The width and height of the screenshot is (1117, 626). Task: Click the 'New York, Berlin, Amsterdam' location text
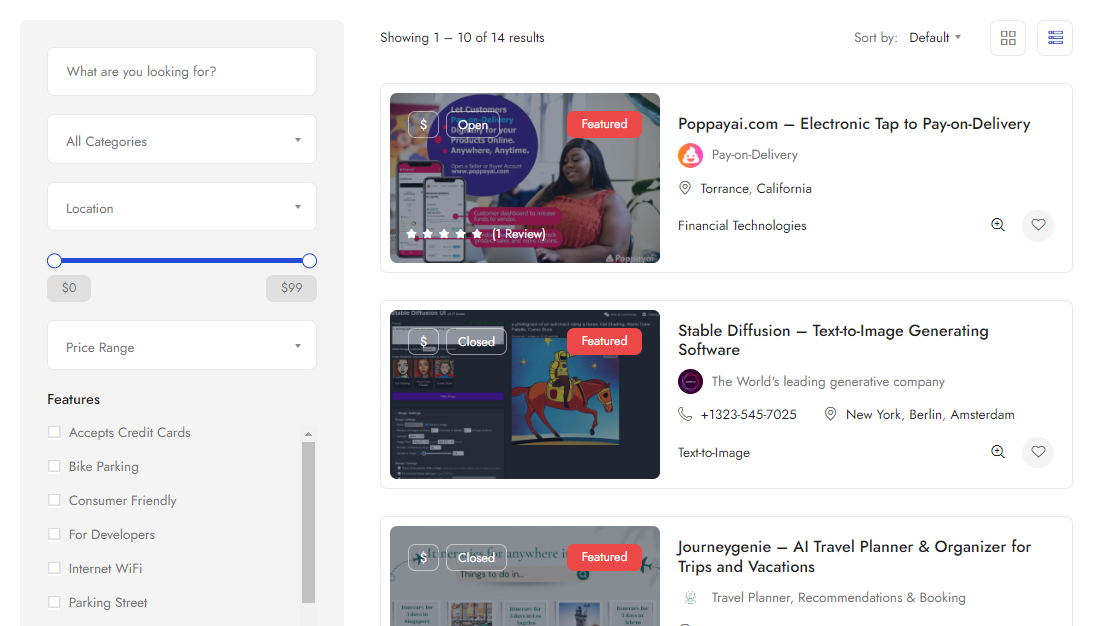point(930,414)
